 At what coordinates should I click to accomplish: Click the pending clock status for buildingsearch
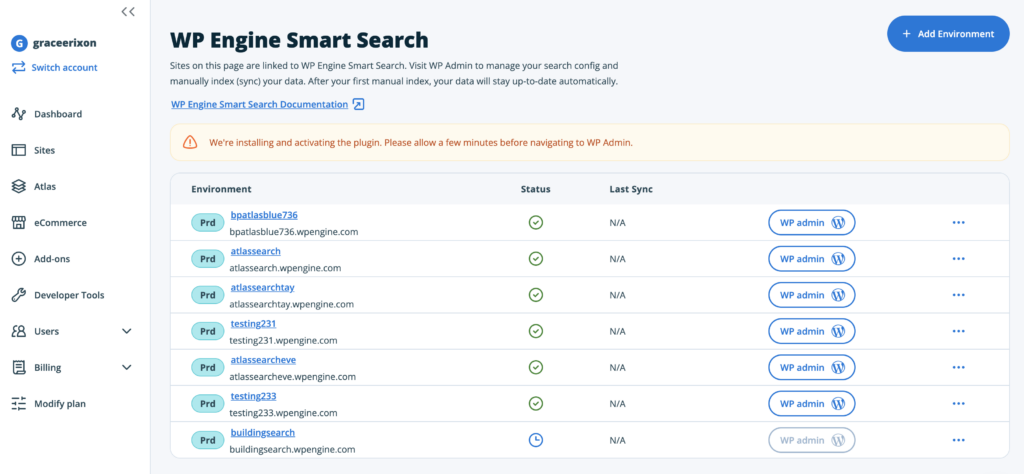(x=535, y=440)
